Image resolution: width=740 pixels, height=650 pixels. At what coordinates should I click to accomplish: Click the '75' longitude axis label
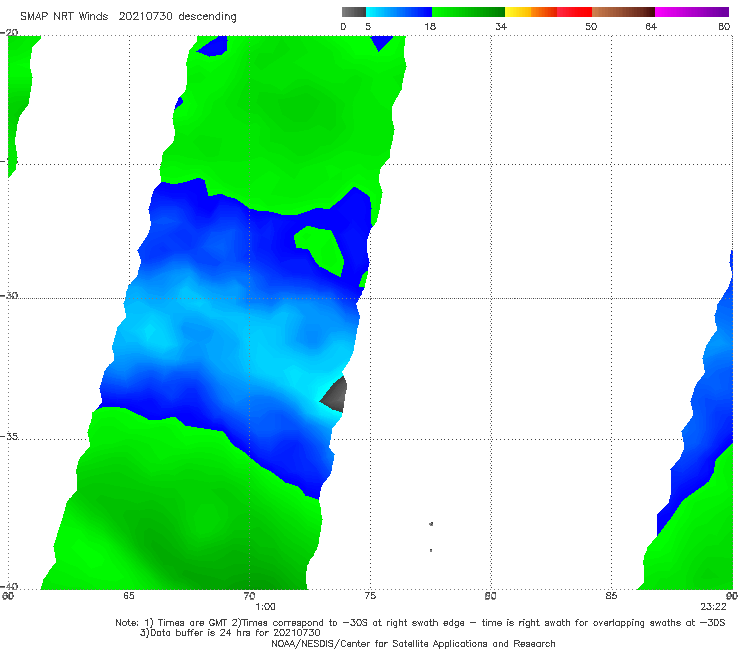click(370, 596)
